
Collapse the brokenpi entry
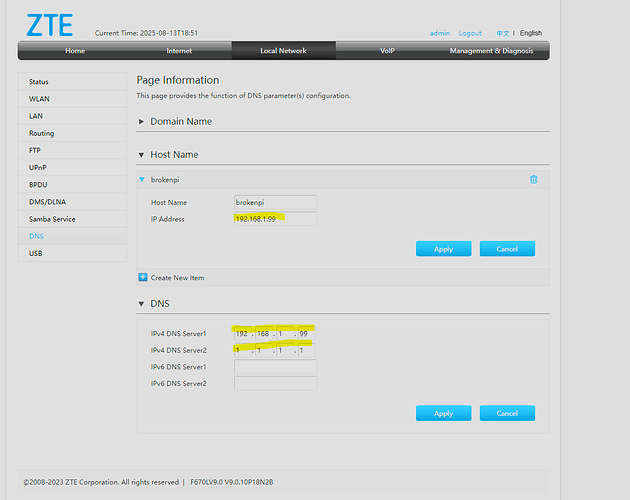(x=142, y=179)
